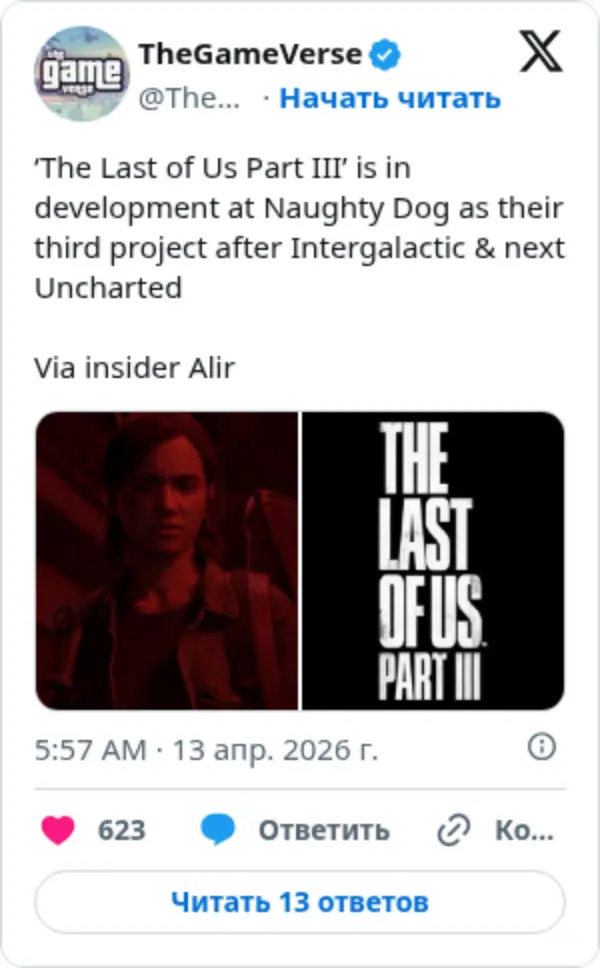Click the tweet text about Naughty Dog

point(299,228)
